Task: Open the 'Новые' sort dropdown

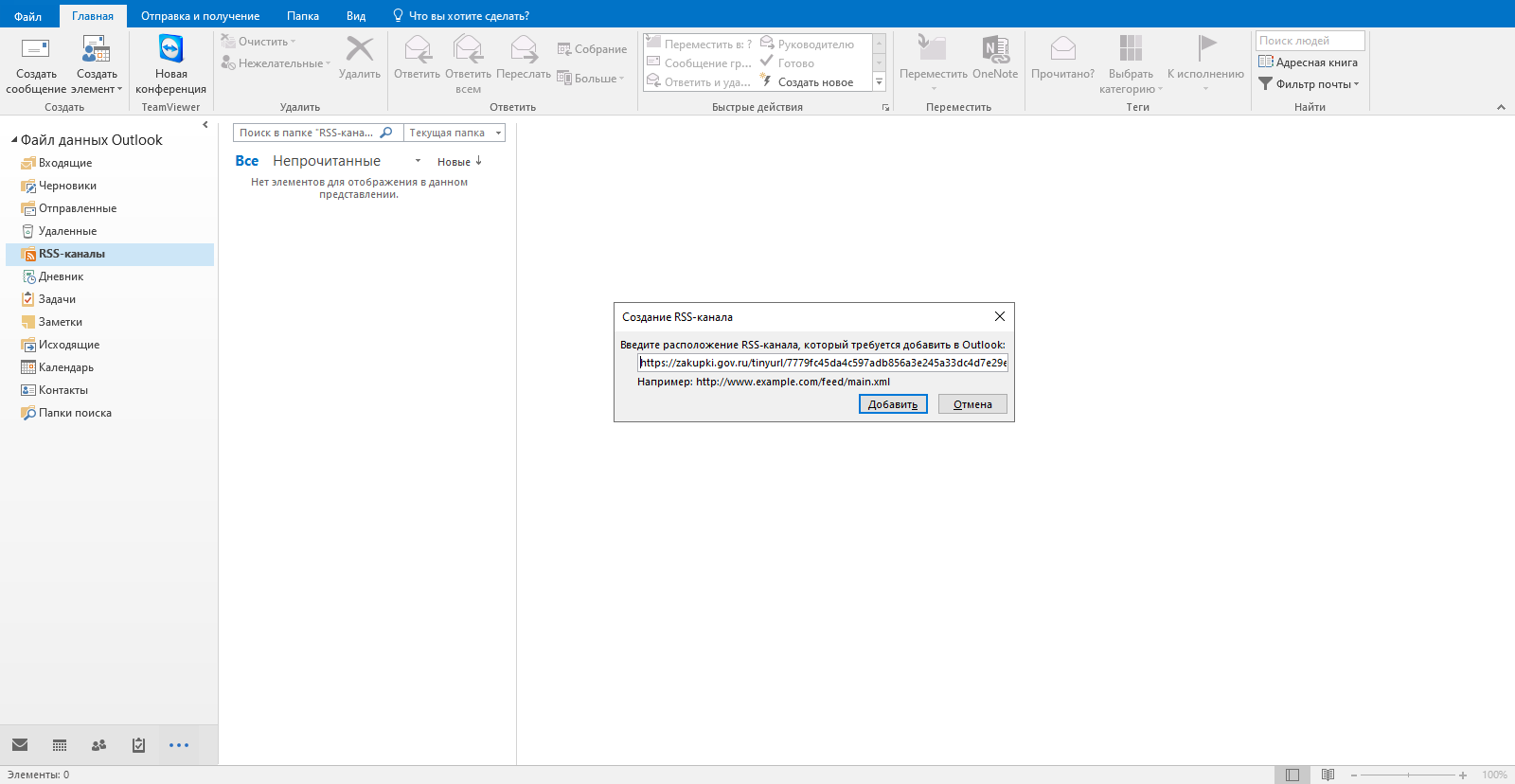Action: [460, 162]
